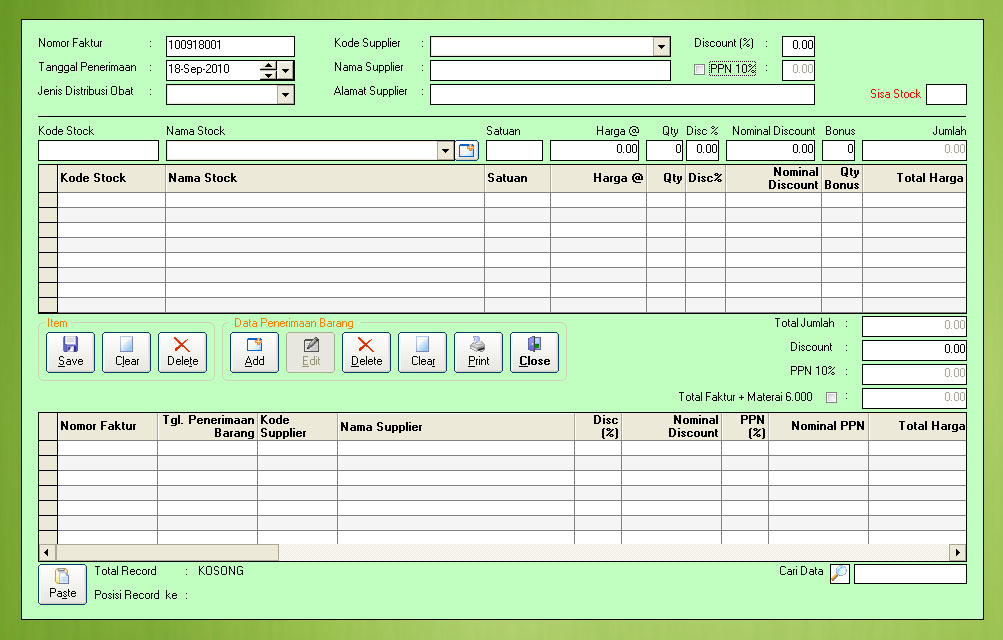Screen dimensions: 1003x640
Task: Open the Tanggal Penerimaan calendar dropdown
Action: click(x=286, y=70)
